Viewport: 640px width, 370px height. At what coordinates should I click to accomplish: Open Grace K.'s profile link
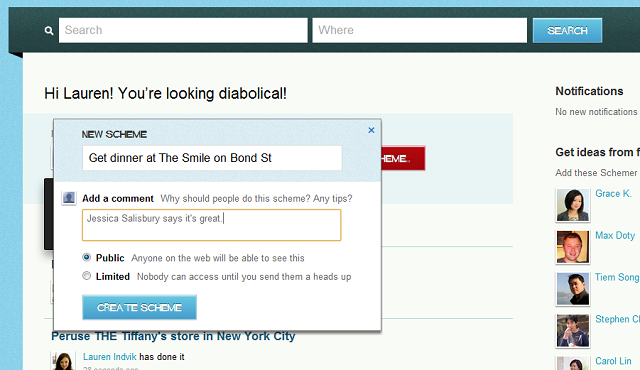(613, 193)
